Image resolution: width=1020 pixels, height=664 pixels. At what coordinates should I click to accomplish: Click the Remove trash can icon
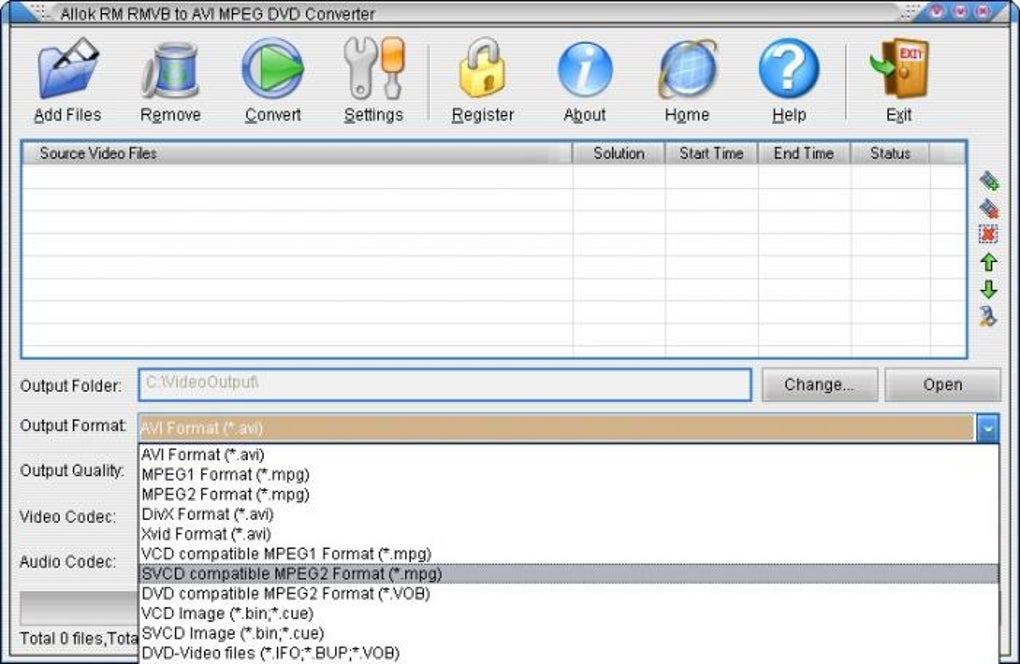(x=170, y=70)
